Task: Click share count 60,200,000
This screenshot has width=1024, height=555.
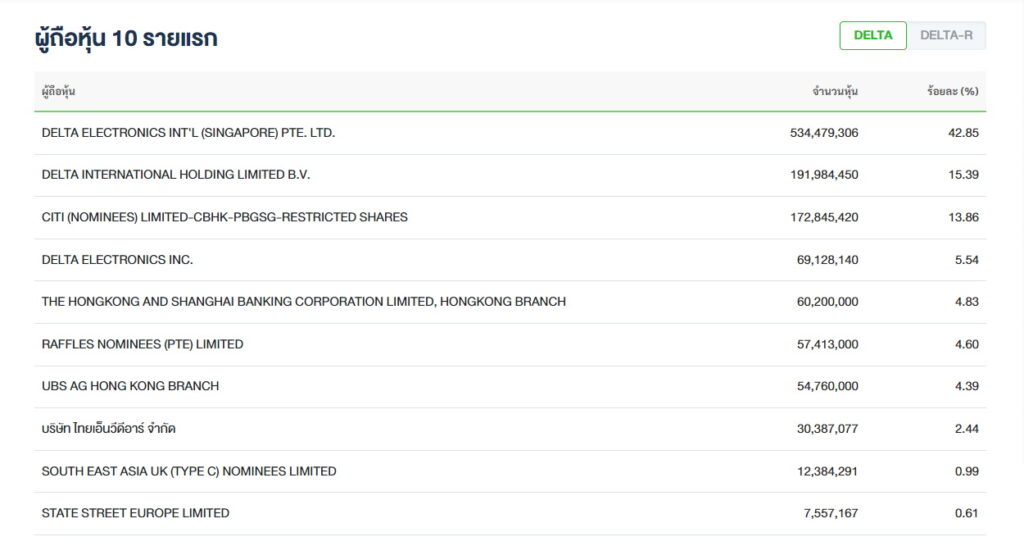Action: pos(827,302)
